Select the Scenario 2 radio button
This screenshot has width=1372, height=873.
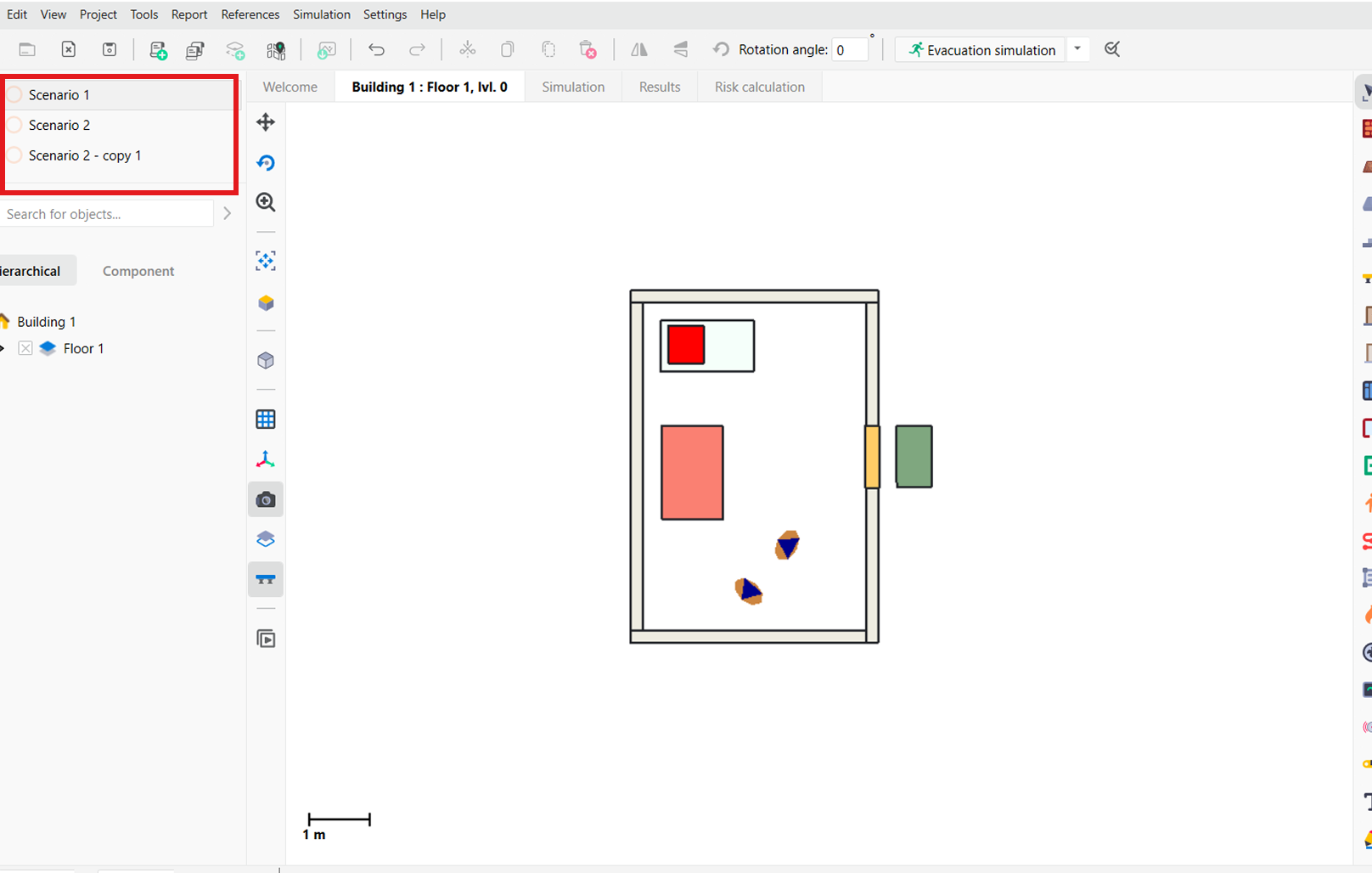pos(14,125)
